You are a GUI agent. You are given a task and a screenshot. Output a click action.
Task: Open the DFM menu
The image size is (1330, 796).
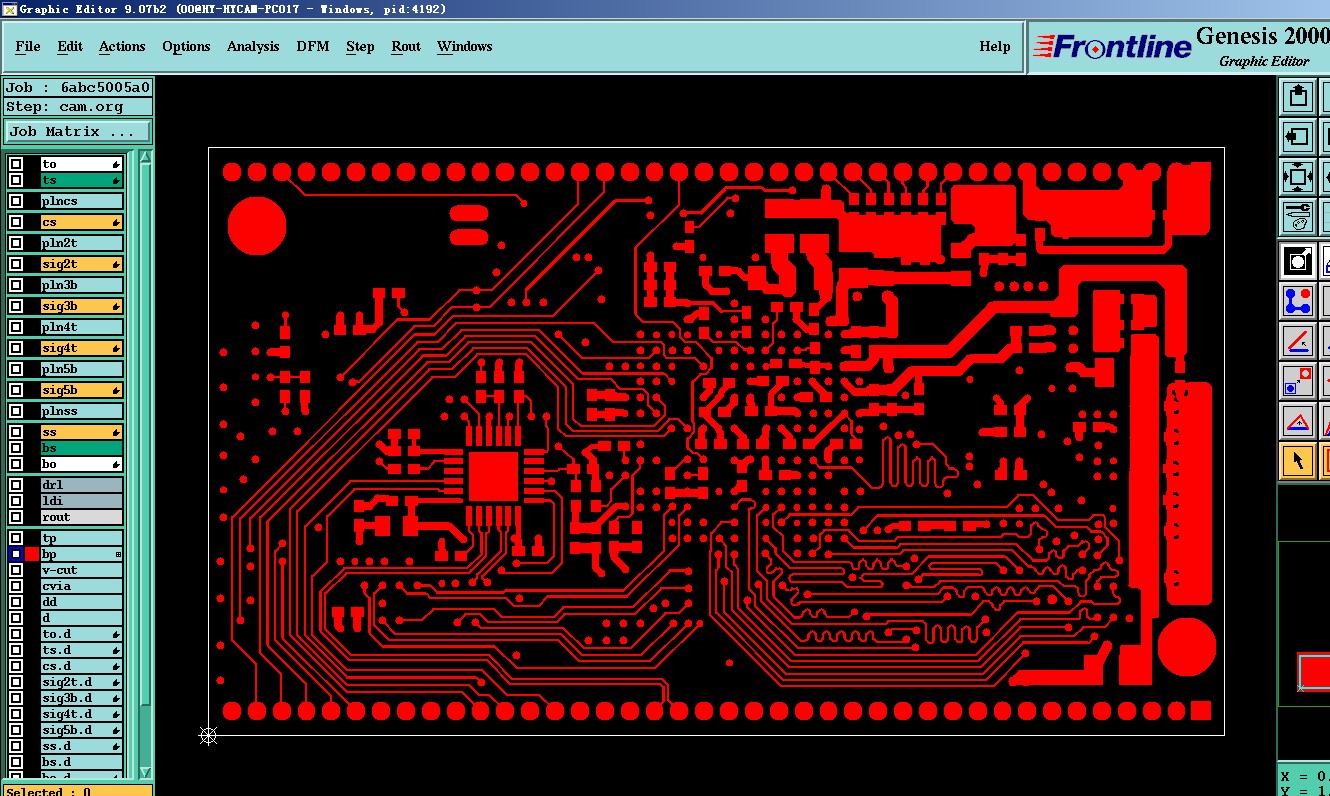click(313, 47)
